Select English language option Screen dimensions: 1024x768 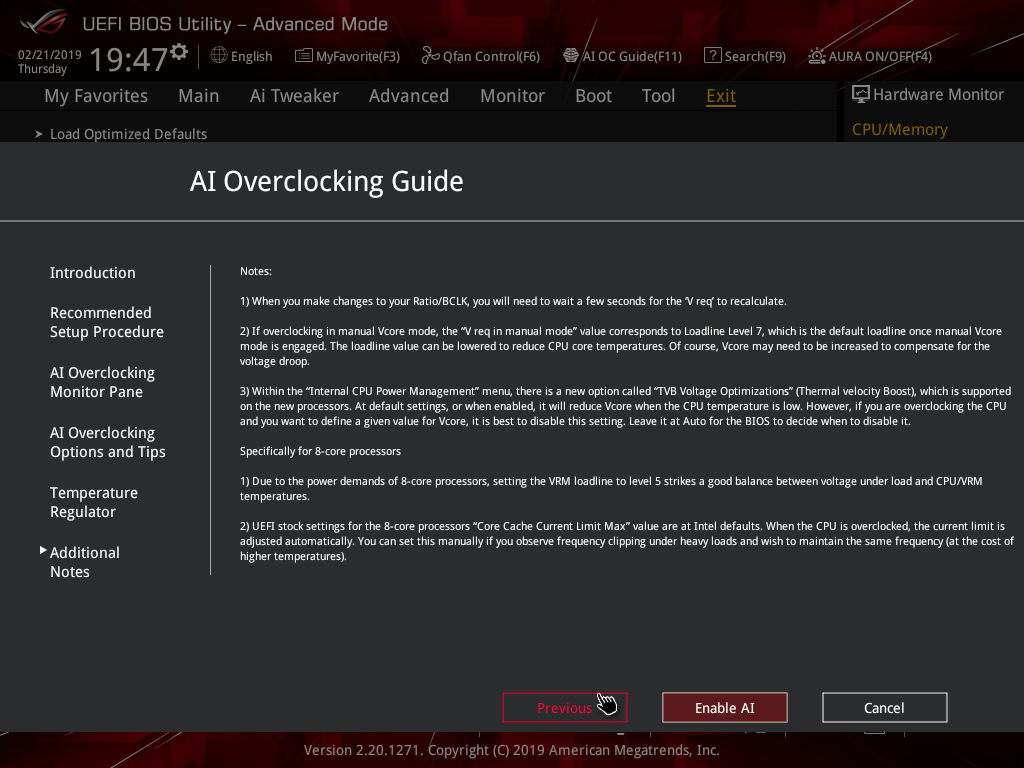coord(251,57)
